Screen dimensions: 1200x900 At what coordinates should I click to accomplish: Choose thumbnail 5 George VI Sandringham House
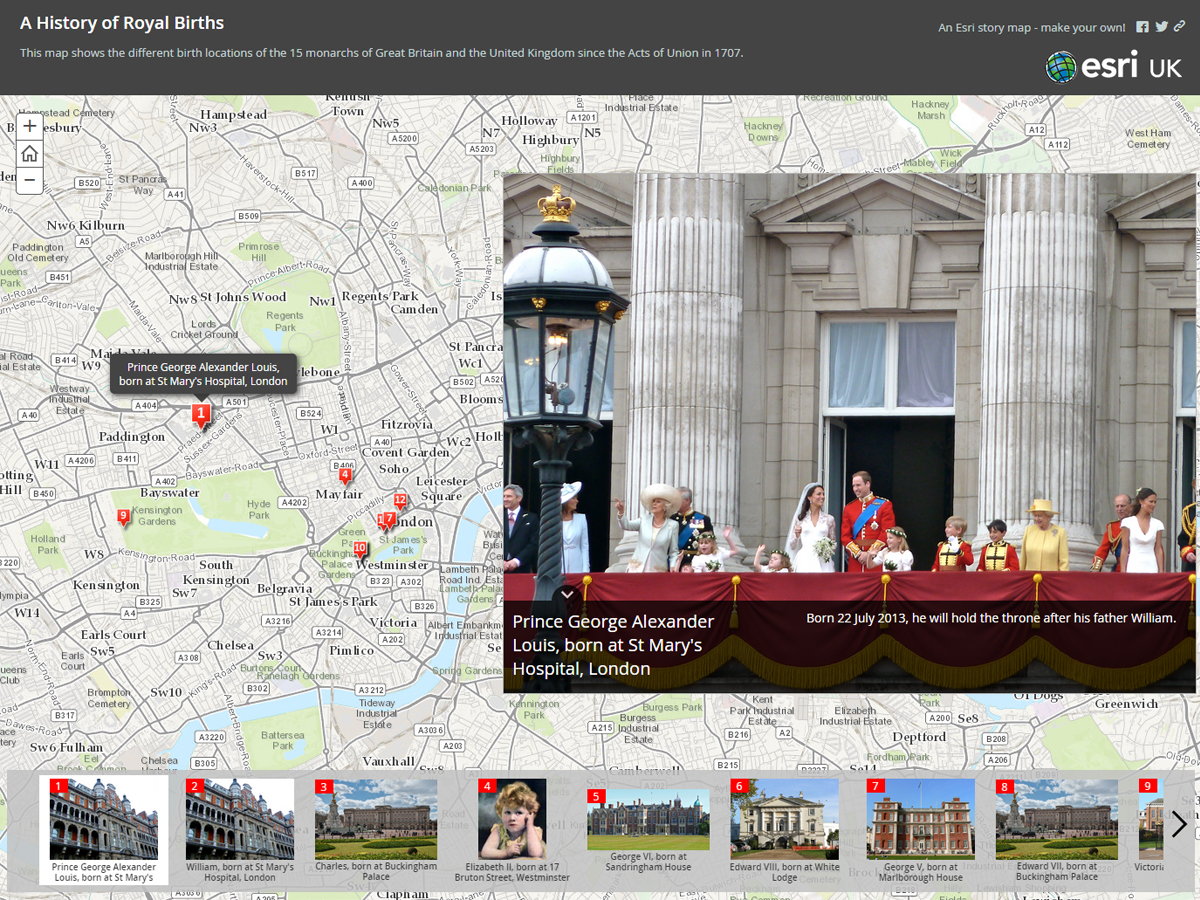[x=648, y=830]
